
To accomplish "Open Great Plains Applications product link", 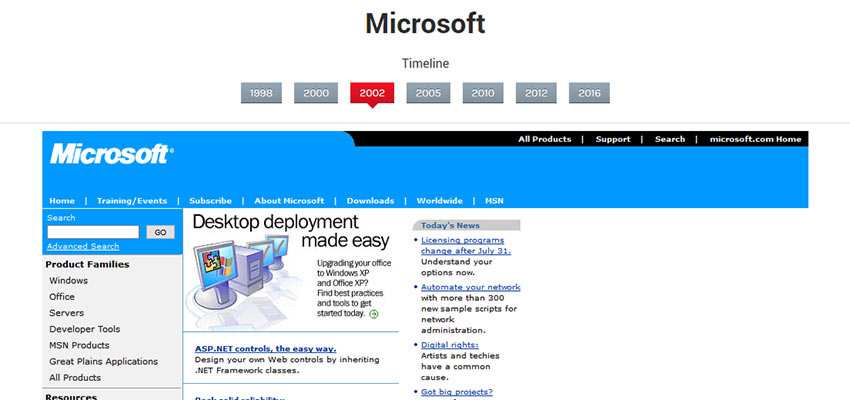I will (104, 361).
